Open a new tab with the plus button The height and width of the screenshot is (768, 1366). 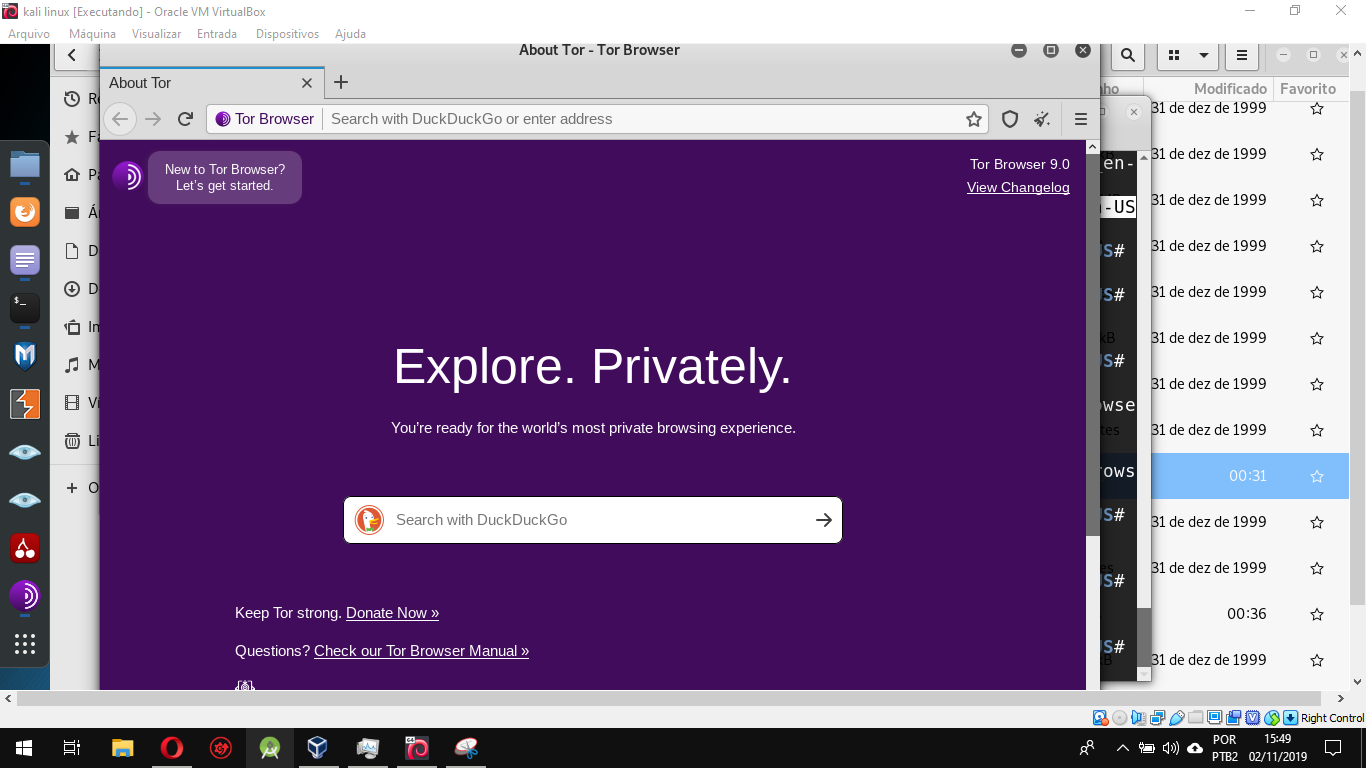tap(341, 82)
